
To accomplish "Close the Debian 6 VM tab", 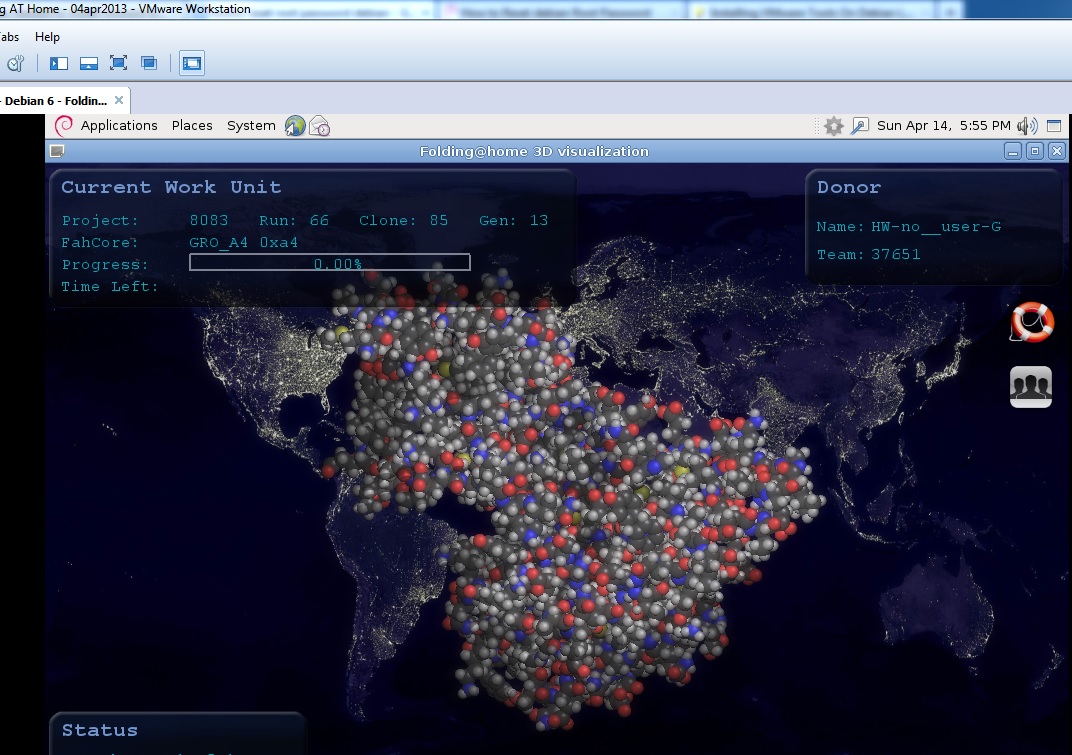I will click(x=119, y=100).
